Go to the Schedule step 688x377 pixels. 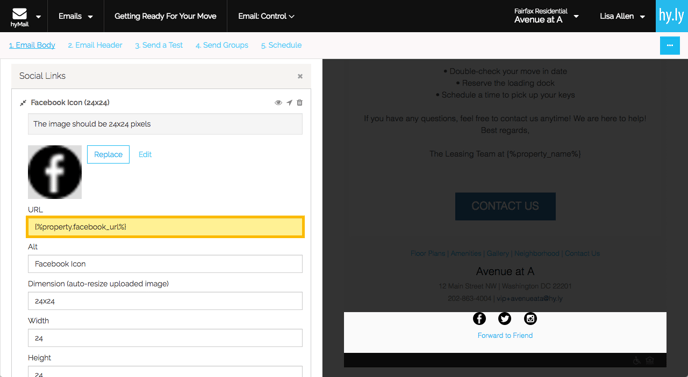coord(281,45)
